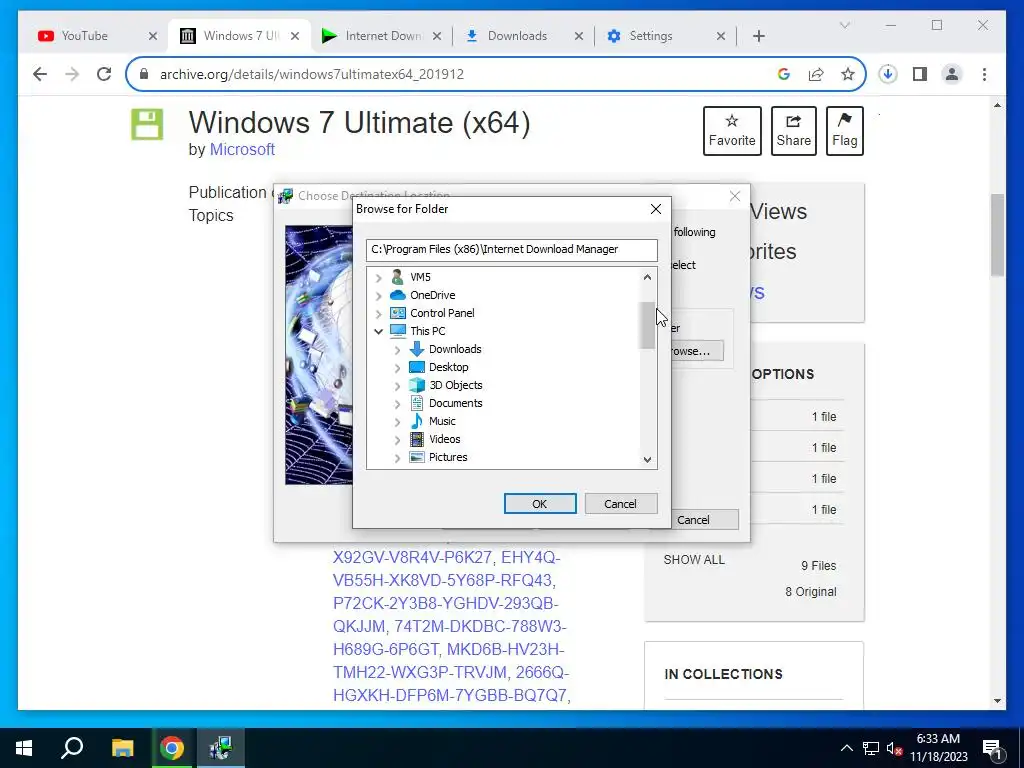The height and width of the screenshot is (768, 1024).
Task: Click Cancel in Browse for Folder dialog
Action: [620, 504]
